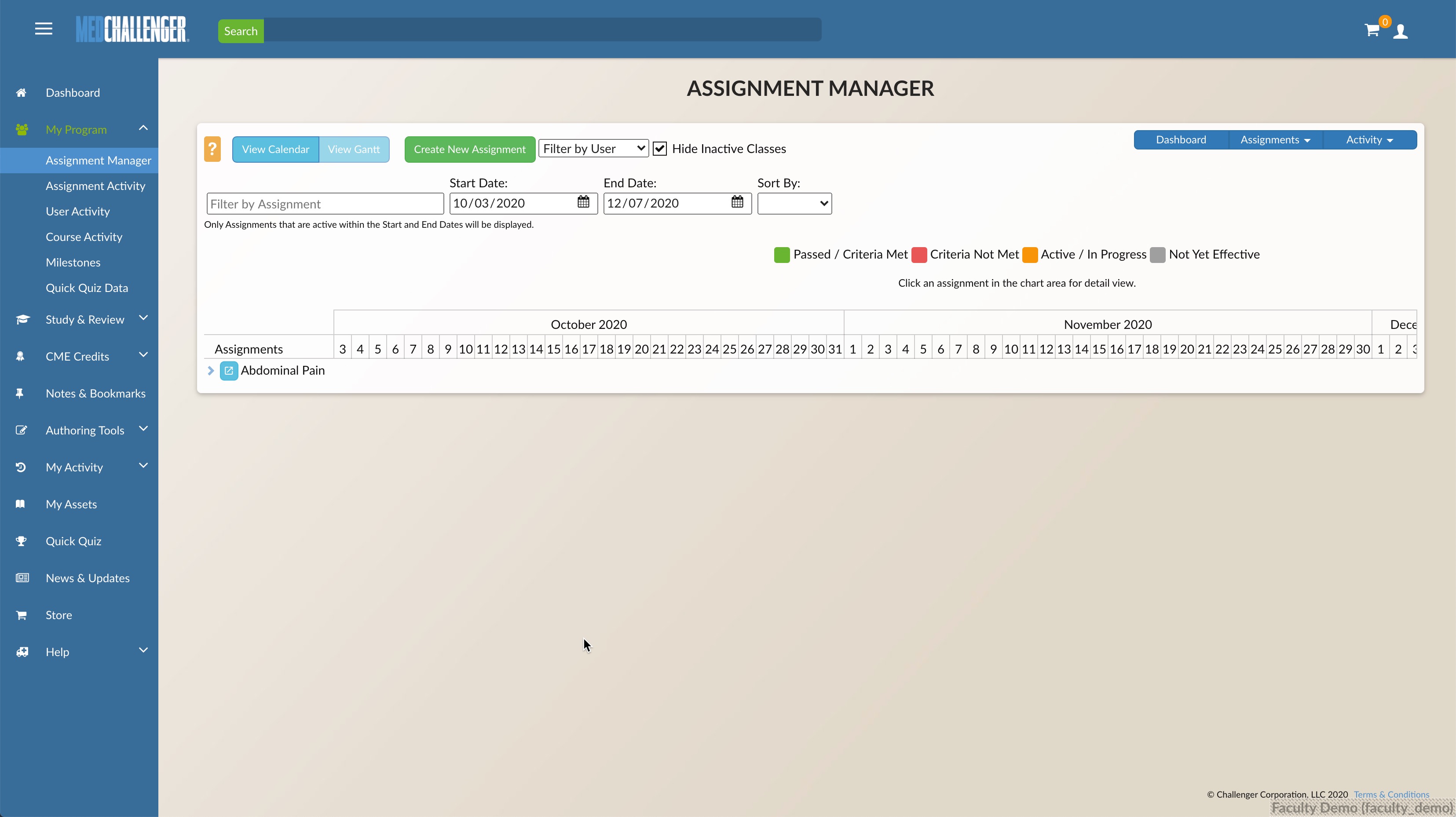Collapse the My Program sidebar section

coord(143,128)
